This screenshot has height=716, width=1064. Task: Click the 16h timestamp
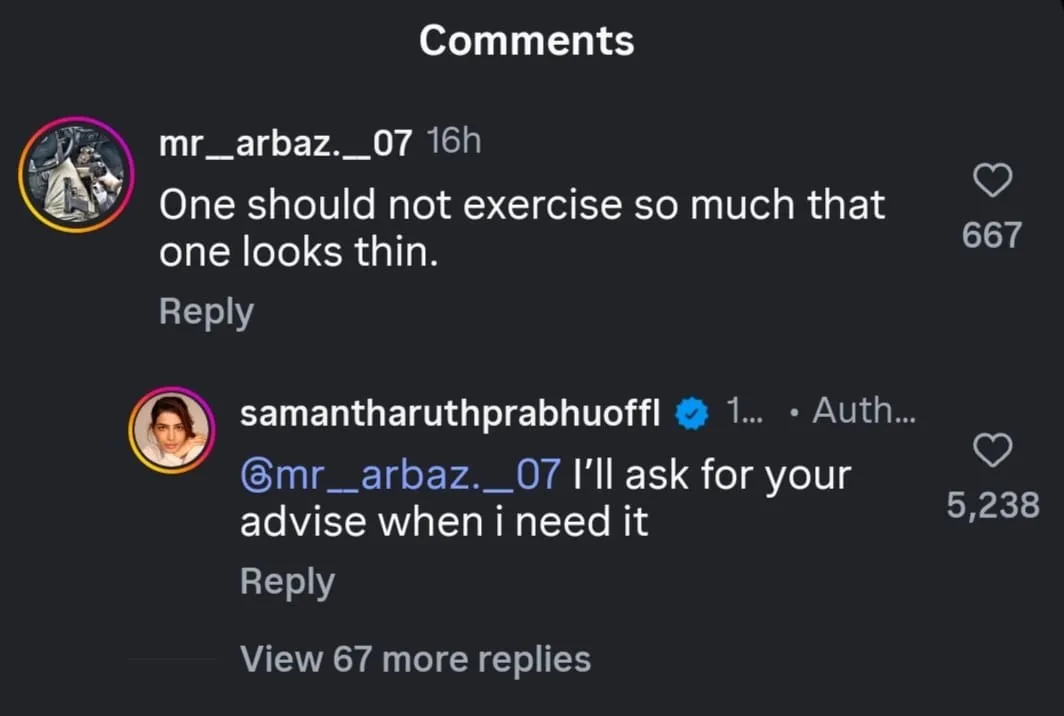453,142
